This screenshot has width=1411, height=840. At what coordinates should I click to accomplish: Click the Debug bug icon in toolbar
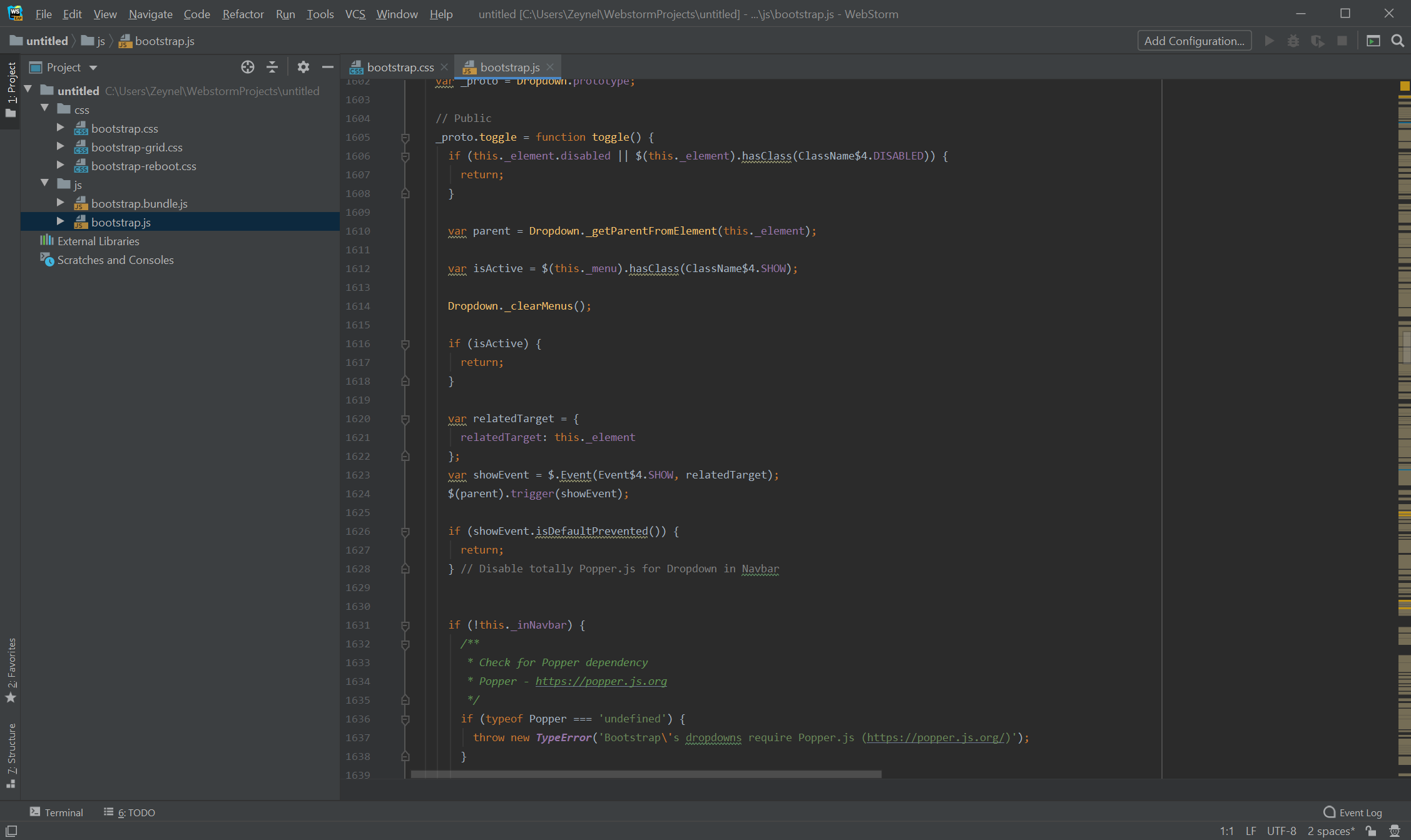click(1293, 41)
